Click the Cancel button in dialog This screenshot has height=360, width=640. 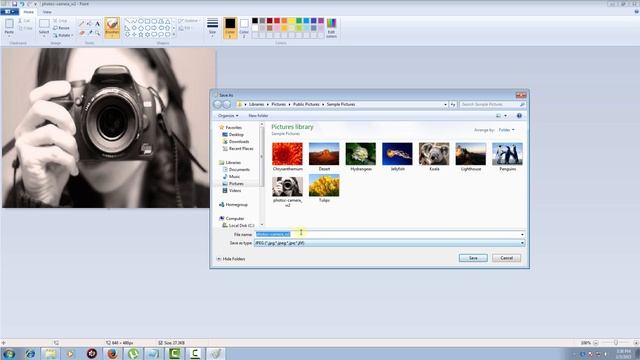click(507, 258)
